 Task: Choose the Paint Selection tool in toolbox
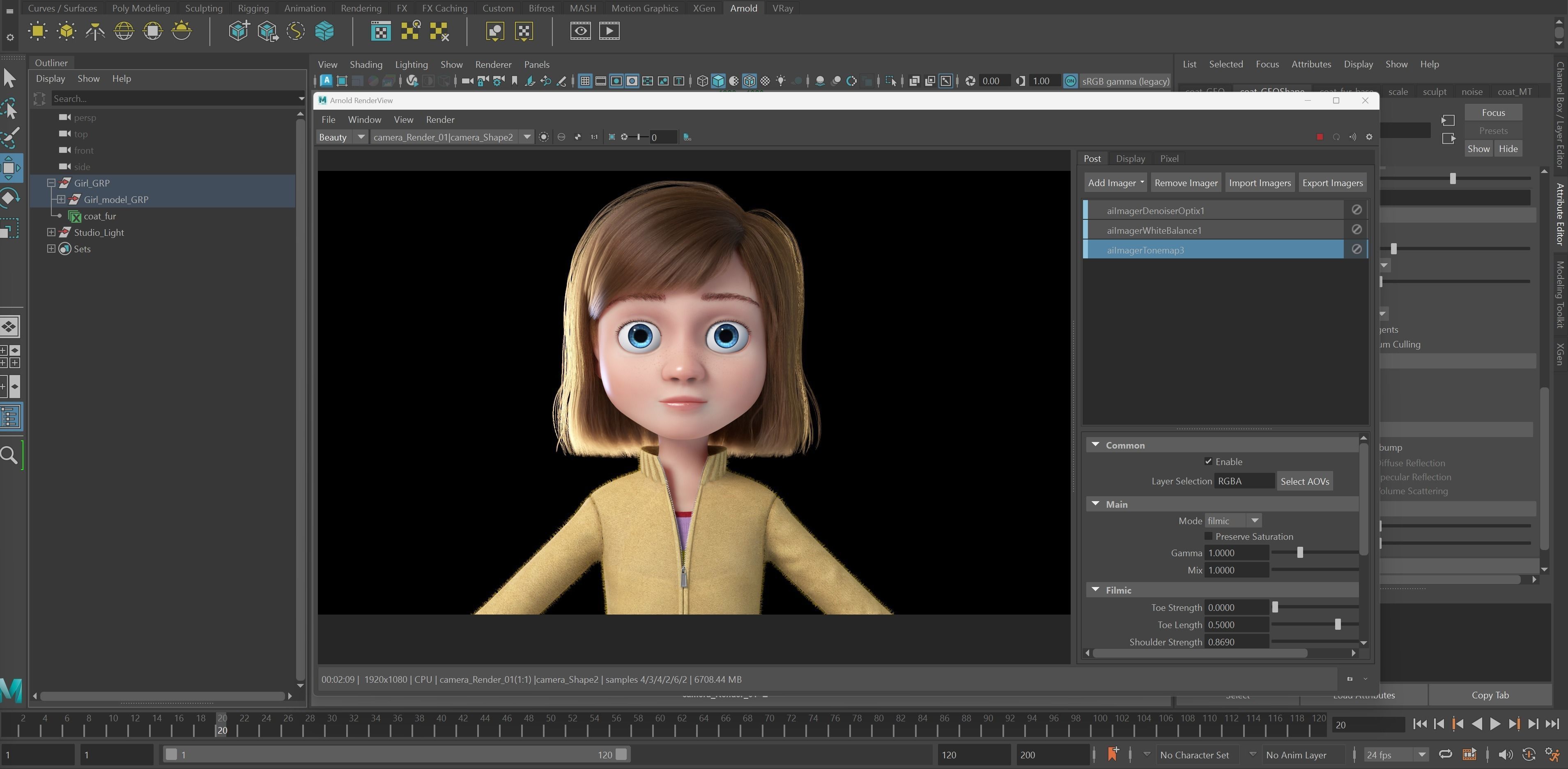[10, 138]
